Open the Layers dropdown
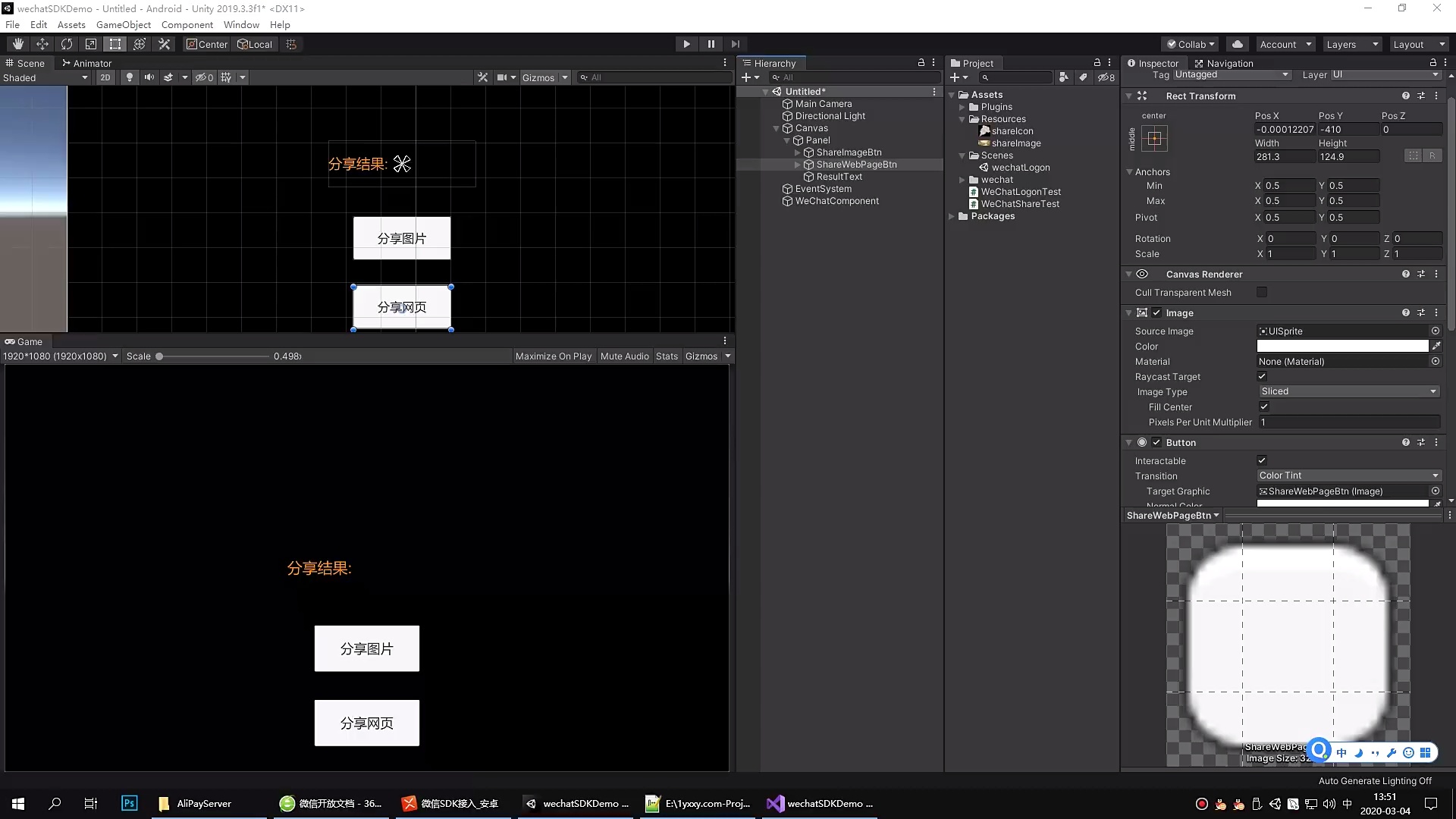 [x=1351, y=44]
